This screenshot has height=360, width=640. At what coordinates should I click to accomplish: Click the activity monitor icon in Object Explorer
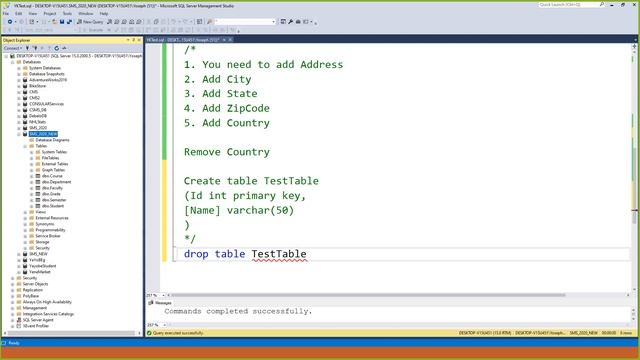pyautogui.click(x=64, y=48)
